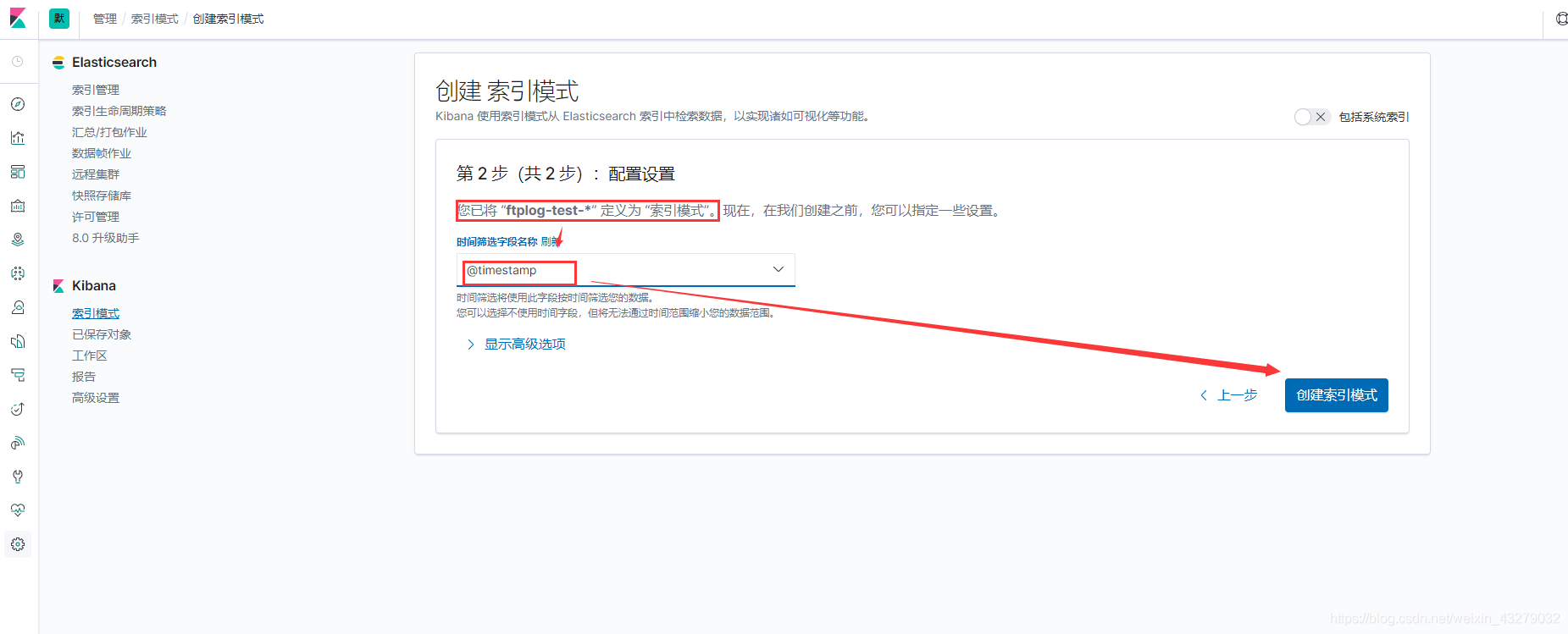The image size is (1568, 634).
Task: Toggle the 包括系统索引 switch
Action: coord(1311,117)
